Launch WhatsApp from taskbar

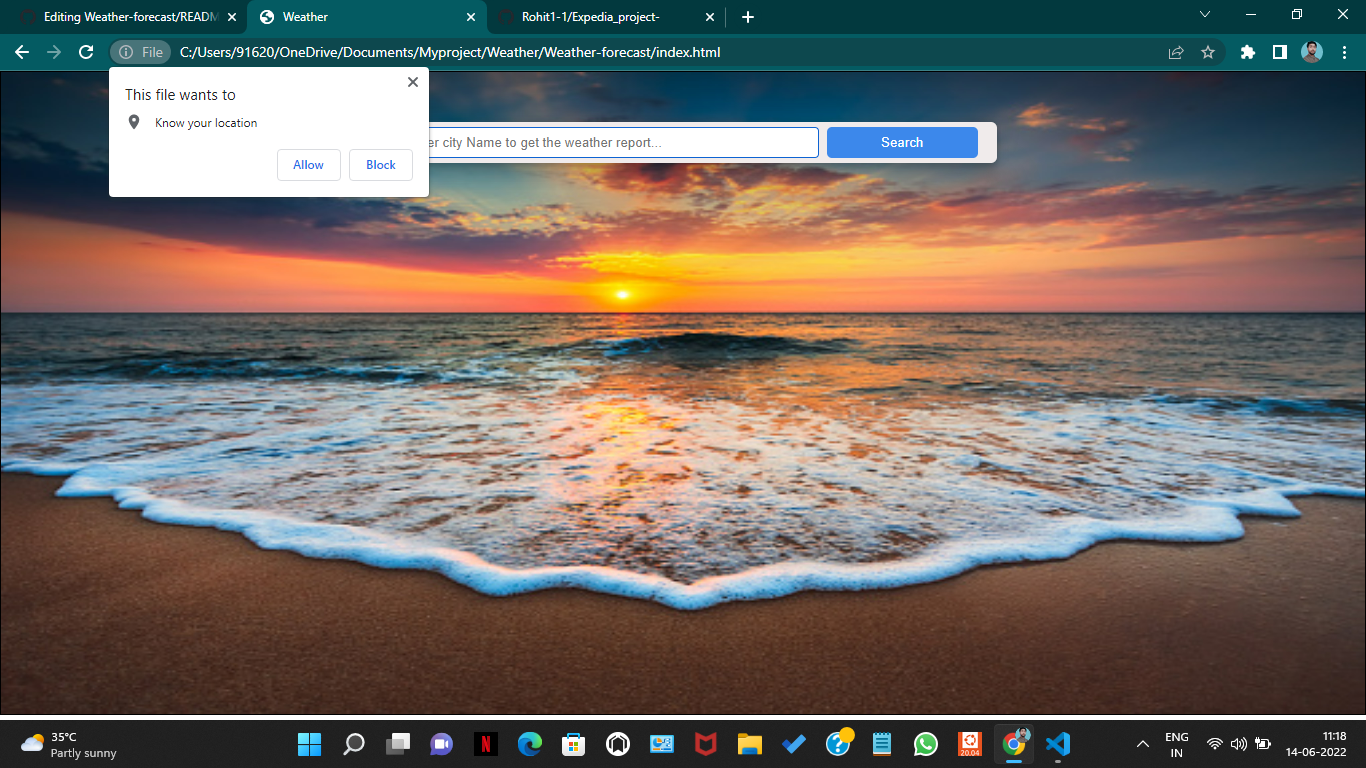(926, 744)
